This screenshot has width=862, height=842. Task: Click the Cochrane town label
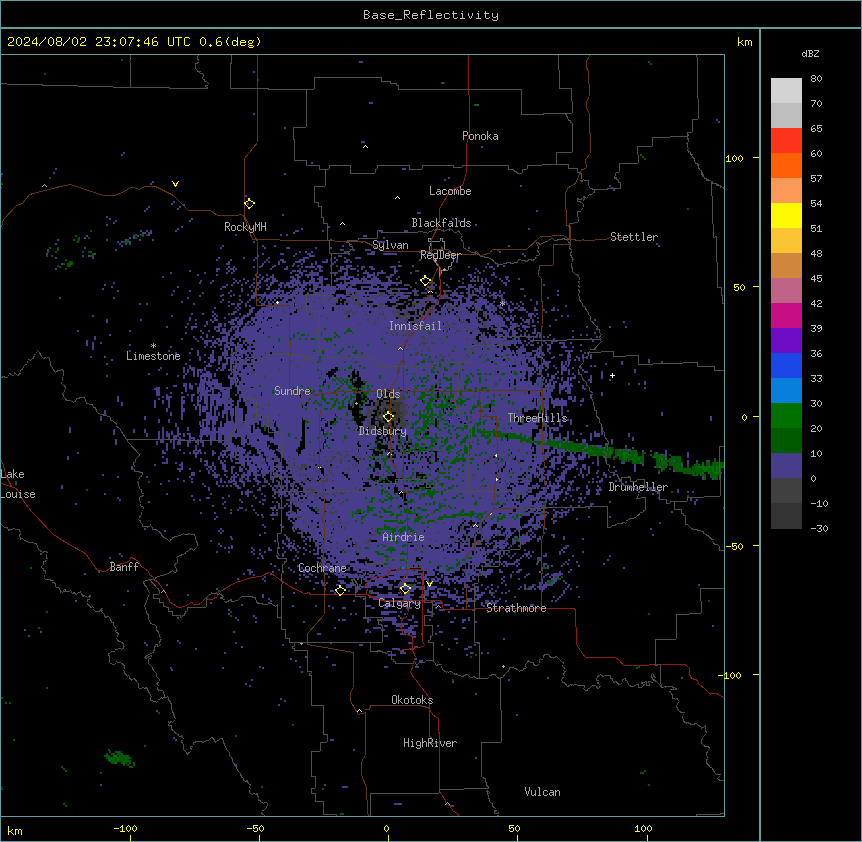coord(322,568)
